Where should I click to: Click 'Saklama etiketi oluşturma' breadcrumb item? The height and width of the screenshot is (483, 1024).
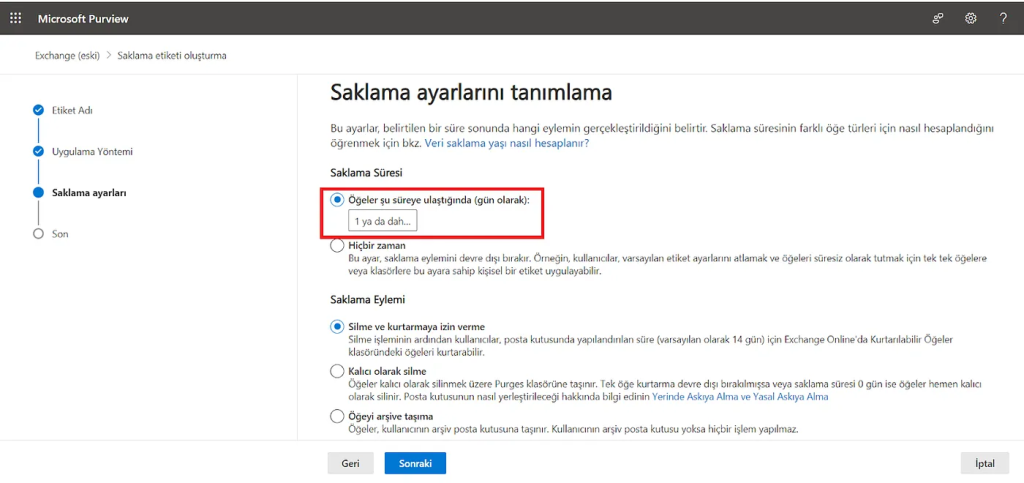point(171,55)
